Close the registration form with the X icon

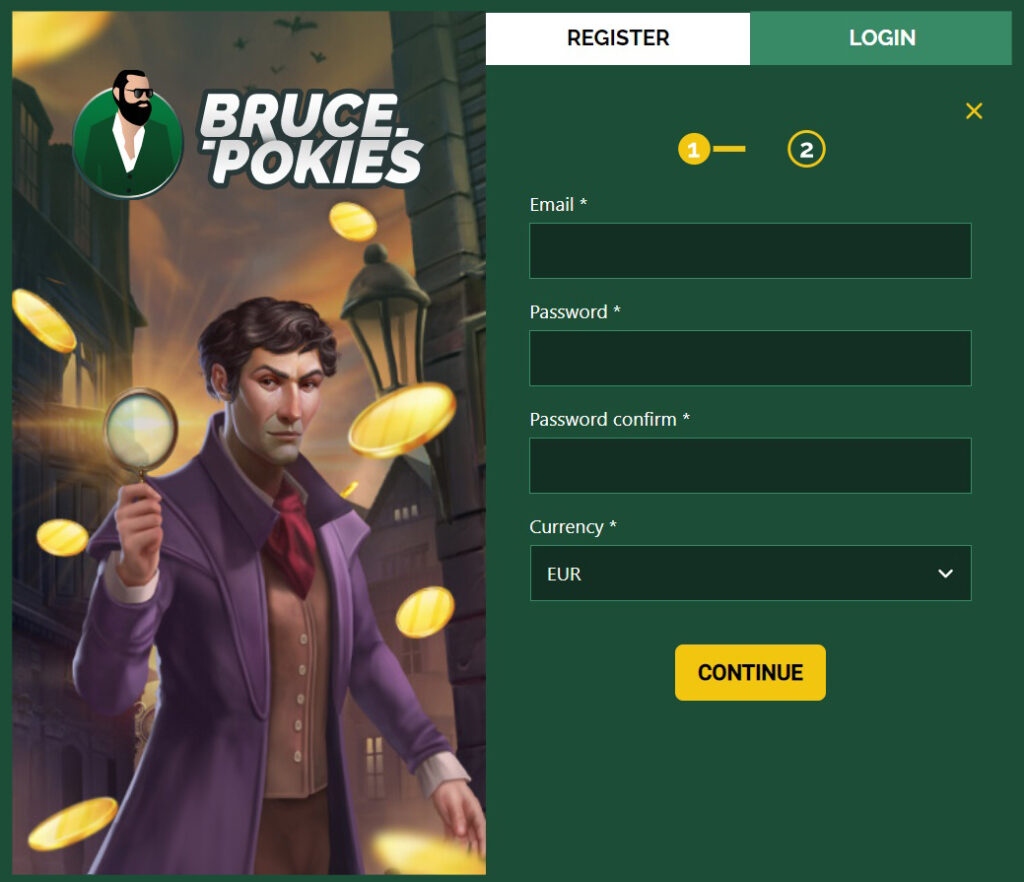(x=974, y=111)
